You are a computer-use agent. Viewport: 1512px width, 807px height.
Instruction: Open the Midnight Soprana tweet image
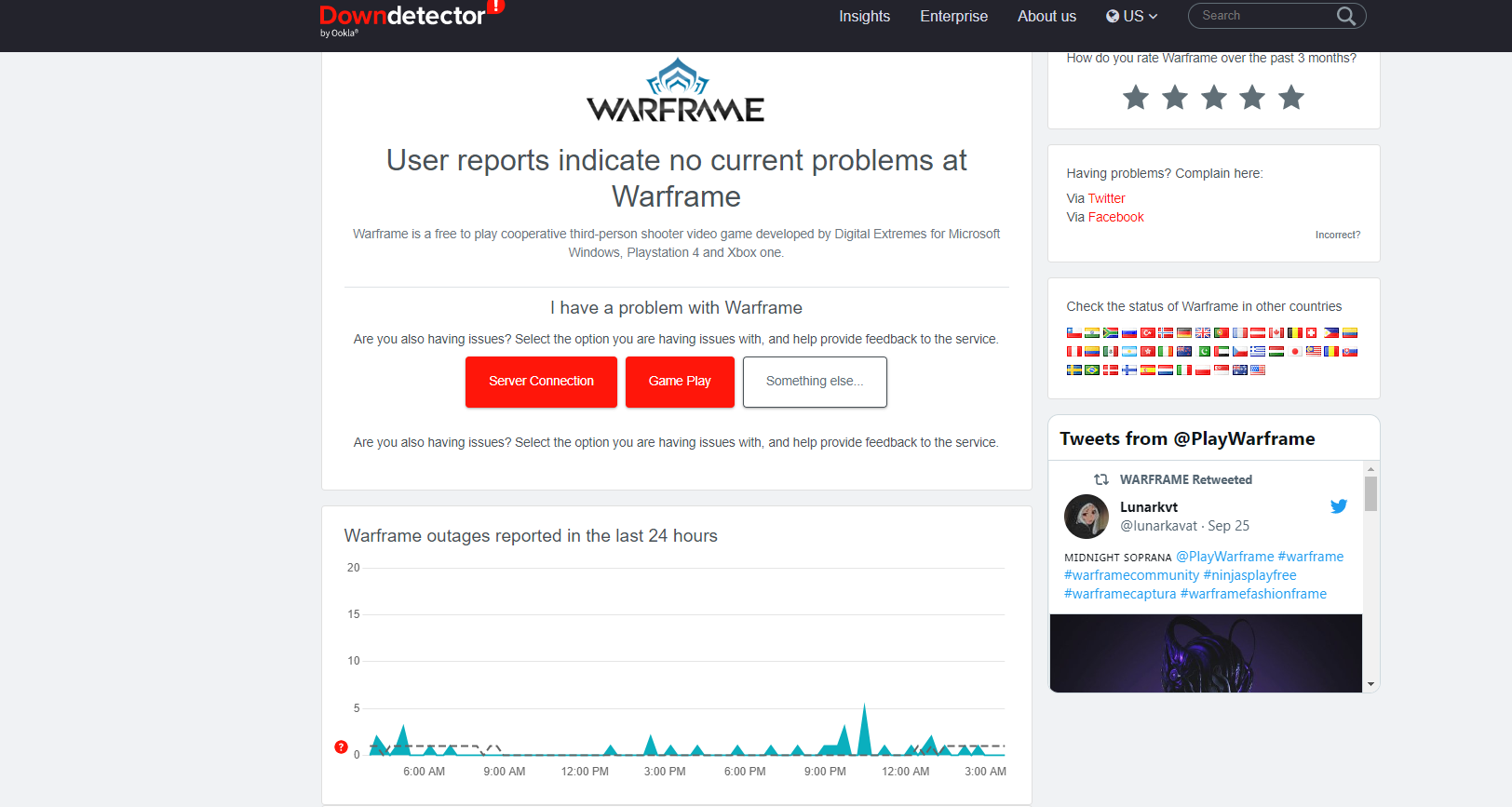click(1206, 653)
